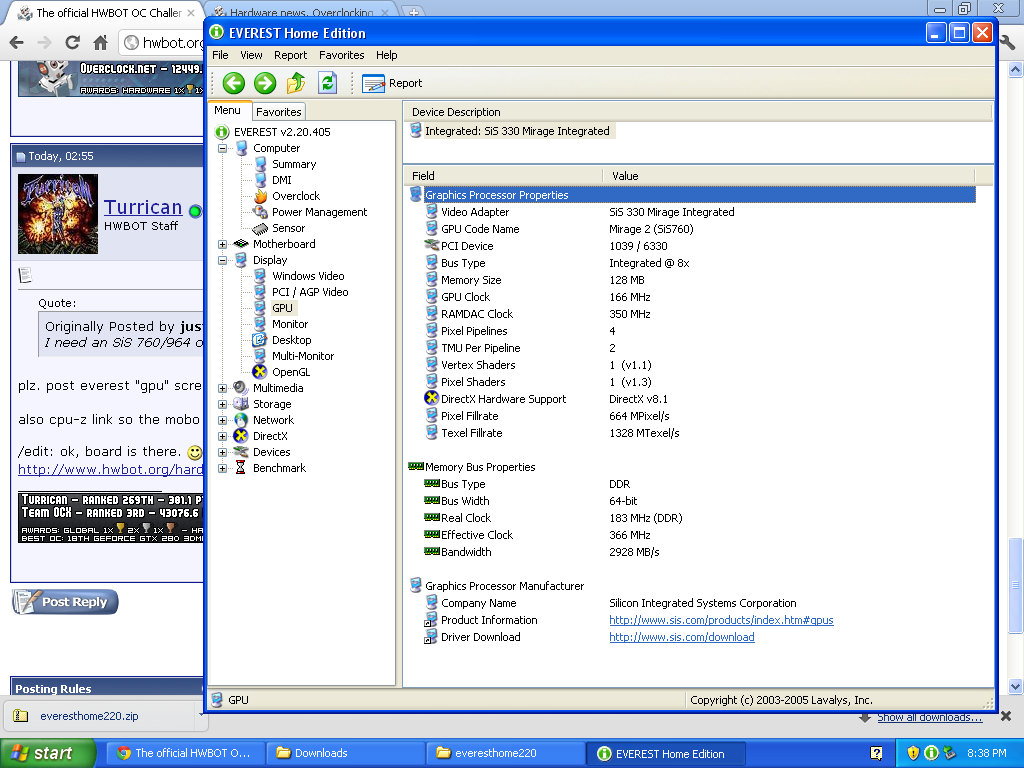Viewport: 1024px width, 768px height.
Task: Select Windows Video under Display
Action: 308,276
